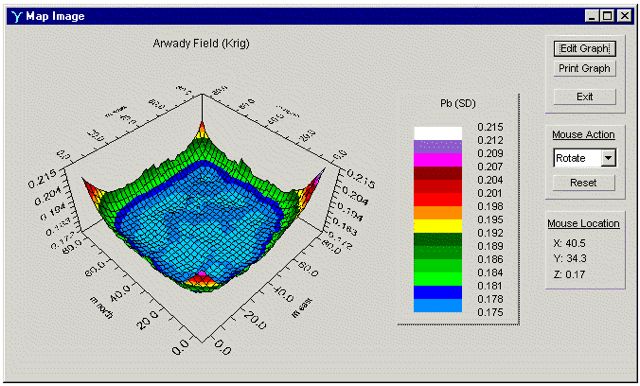This screenshot has height=386, width=640.
Task: Click the bright red 0.201 legend swatch
Action: (438, 200)
